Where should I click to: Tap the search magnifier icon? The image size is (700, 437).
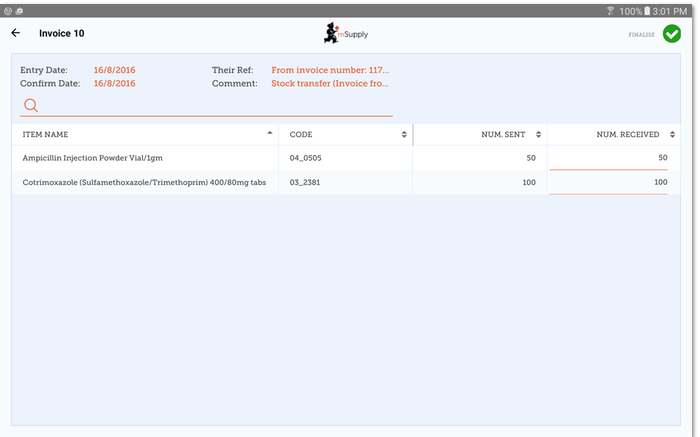click(31, 105)
